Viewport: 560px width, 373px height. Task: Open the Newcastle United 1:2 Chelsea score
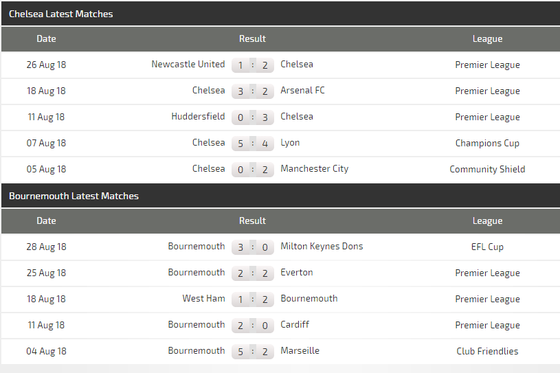[x=252, y=65]
